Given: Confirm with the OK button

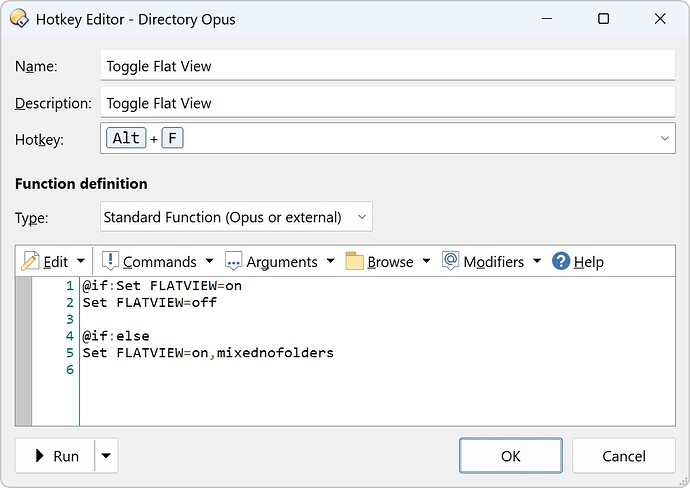Looking at the screenshot, I should tap(510, 455).
